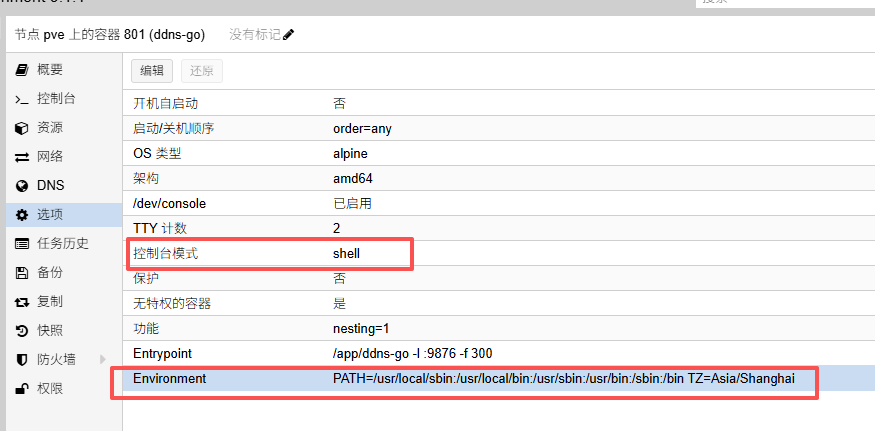The image size is (875, 431).
Task: Click the 还原 revert button
Action: 201,71
